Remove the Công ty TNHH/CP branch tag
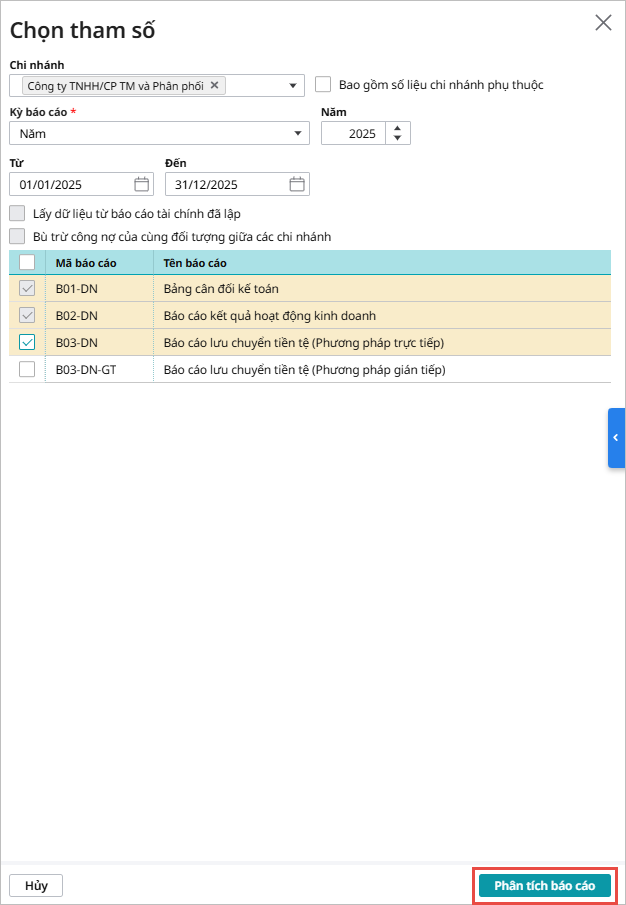 214,86
